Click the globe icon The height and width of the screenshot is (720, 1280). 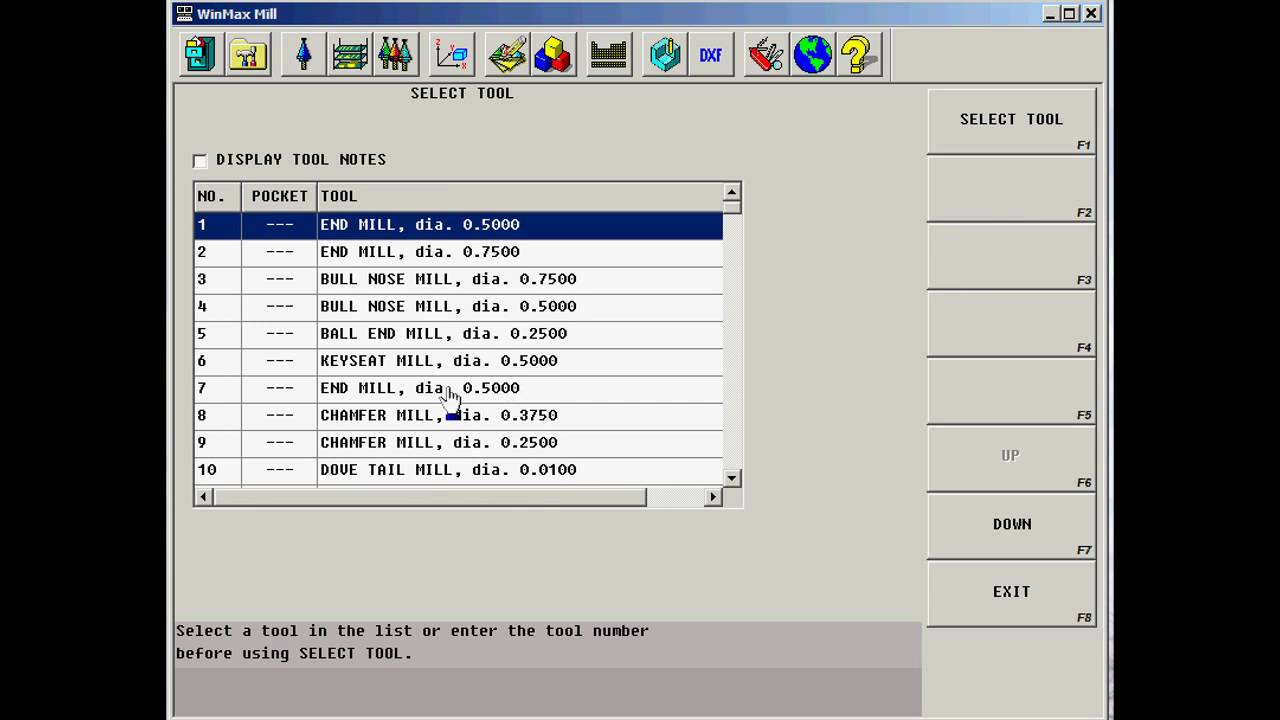[x=813, y=54]
